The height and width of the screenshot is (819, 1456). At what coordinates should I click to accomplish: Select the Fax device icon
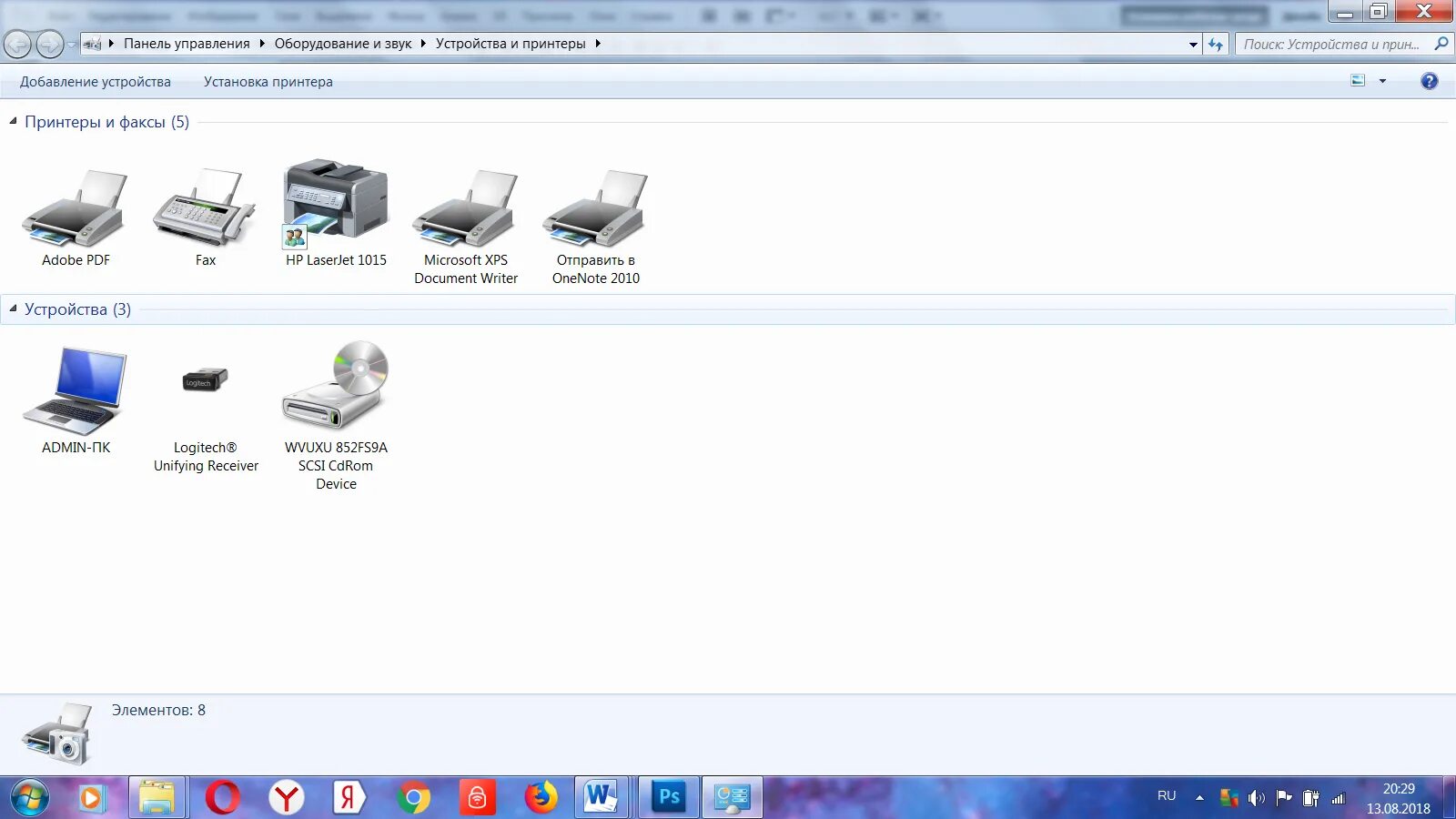(x=205, y=208)
